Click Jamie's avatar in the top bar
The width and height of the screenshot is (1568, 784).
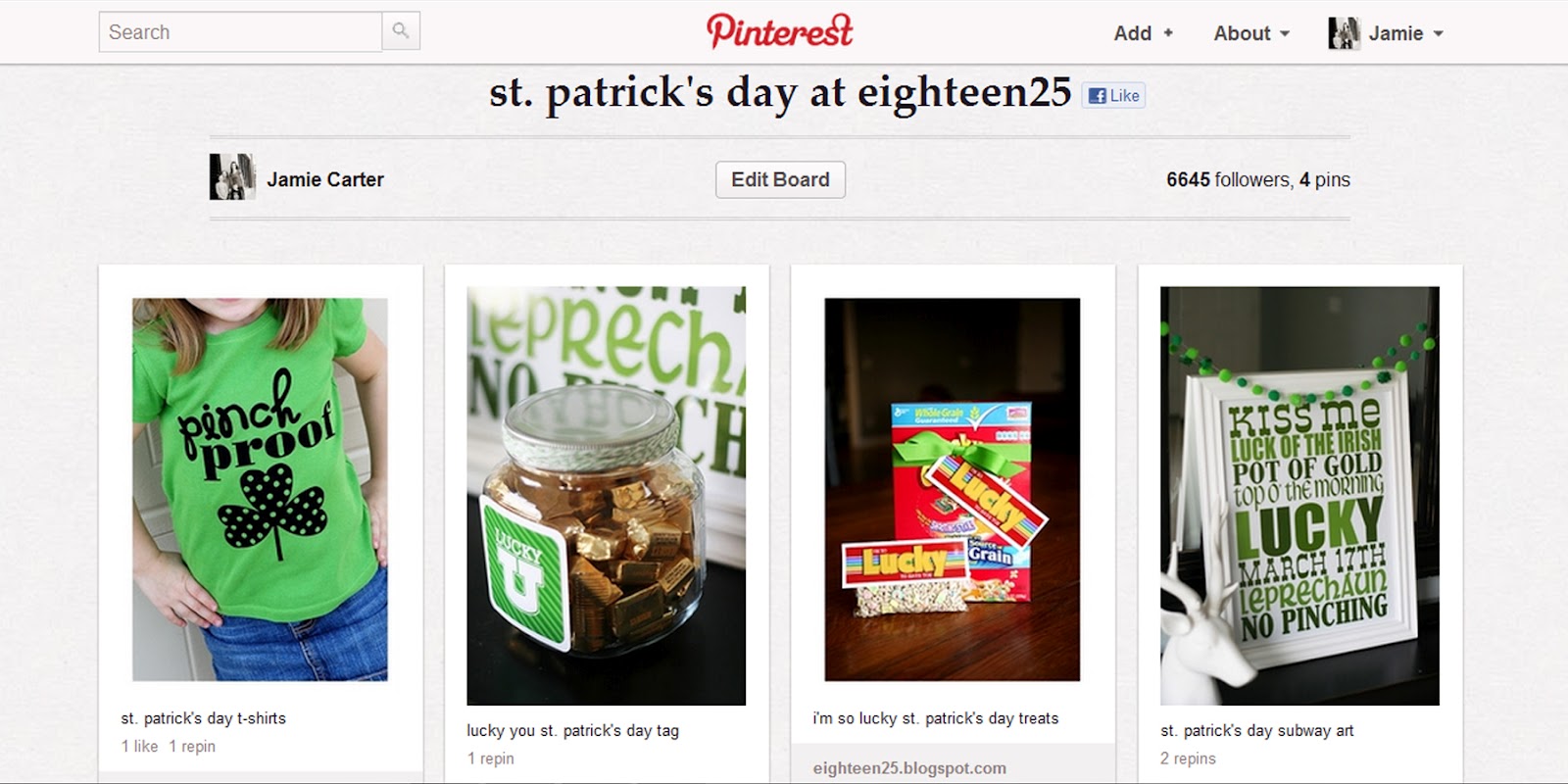1344,33
